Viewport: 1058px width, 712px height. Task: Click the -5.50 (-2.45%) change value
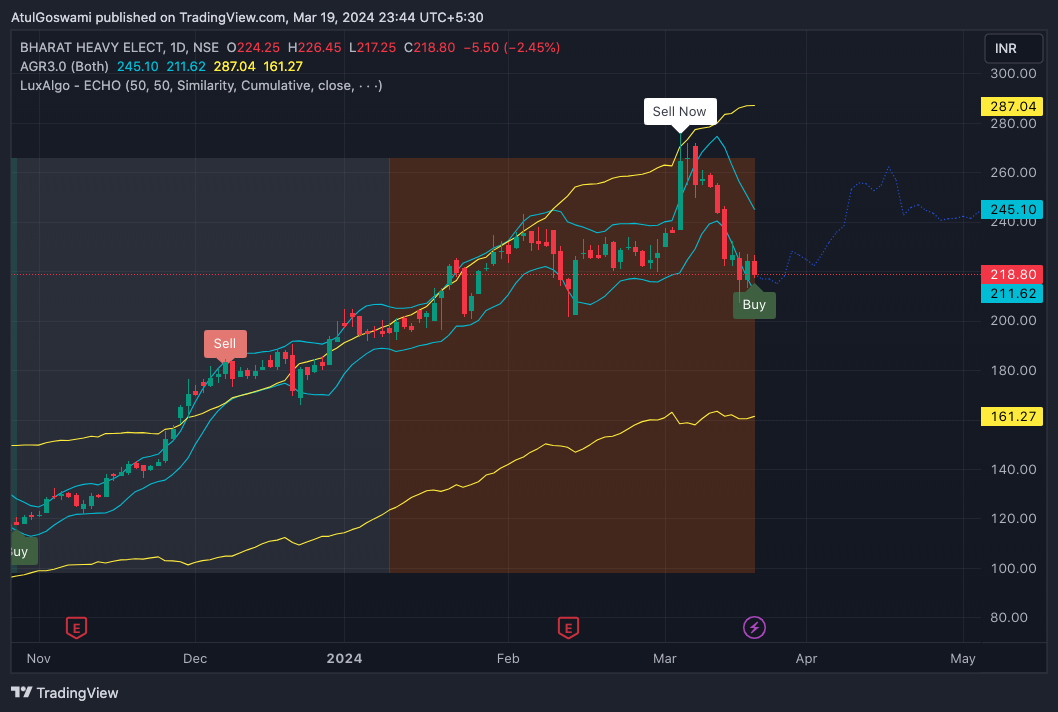point(511,47)
